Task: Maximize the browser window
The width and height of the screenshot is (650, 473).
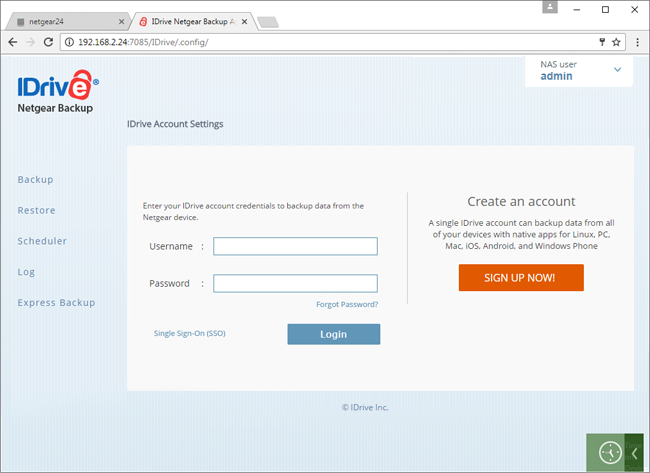Action: 605,10
